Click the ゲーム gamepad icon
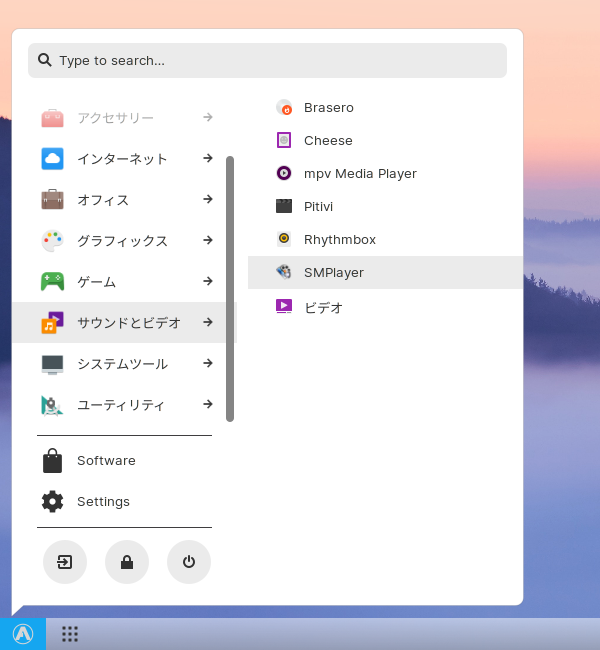Image resolution: width=600 pixels, height=650 pixels. click(52, 281)
